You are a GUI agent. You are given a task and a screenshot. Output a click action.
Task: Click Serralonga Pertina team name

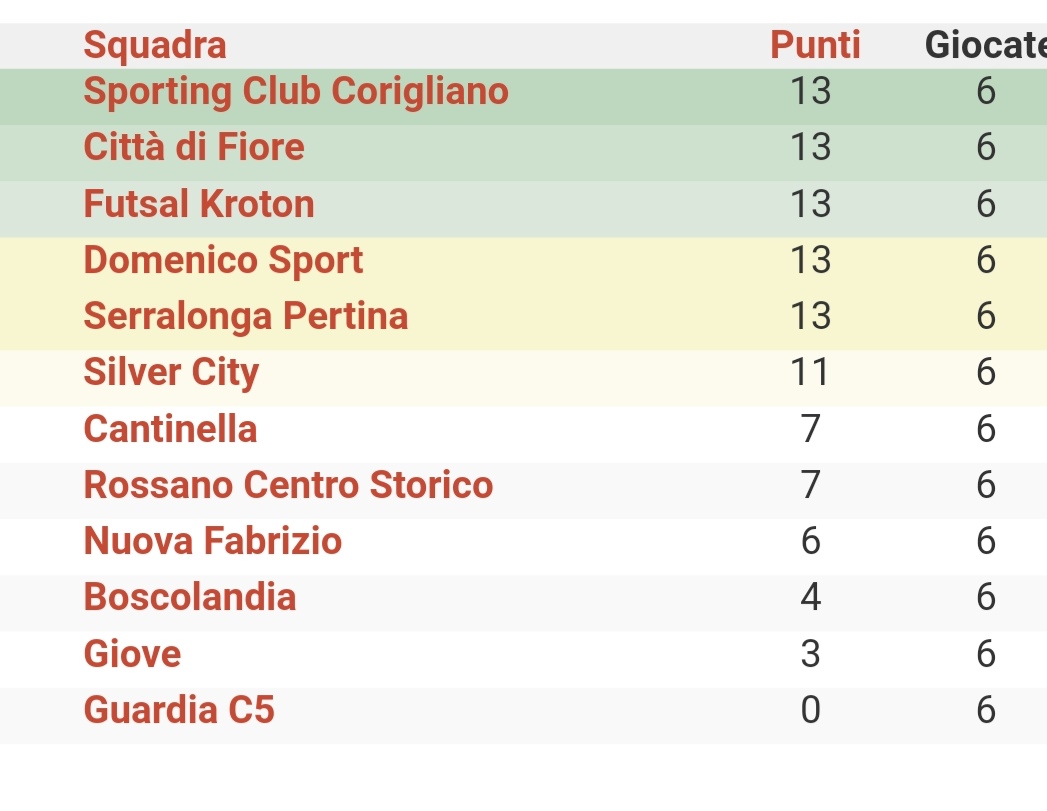point(246,316)
